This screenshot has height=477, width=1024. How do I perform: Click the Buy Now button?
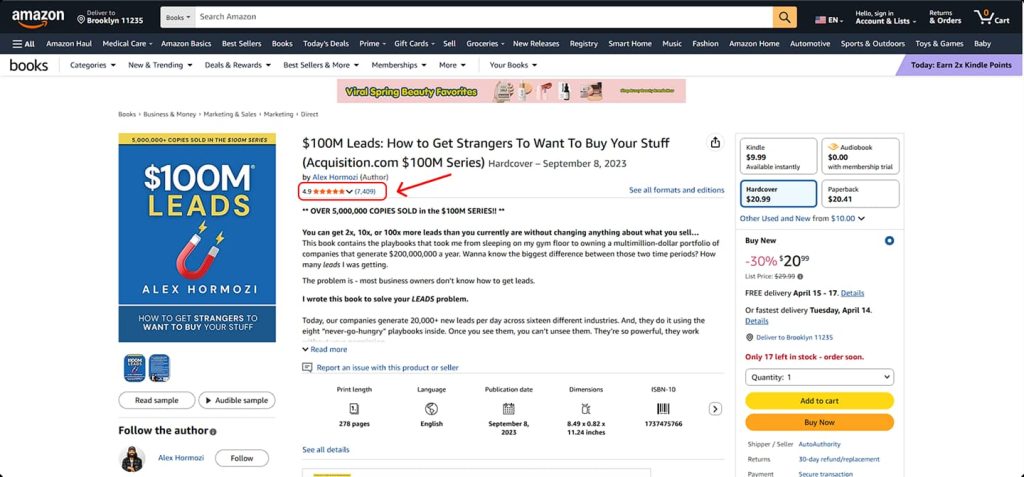pos(820,422)
